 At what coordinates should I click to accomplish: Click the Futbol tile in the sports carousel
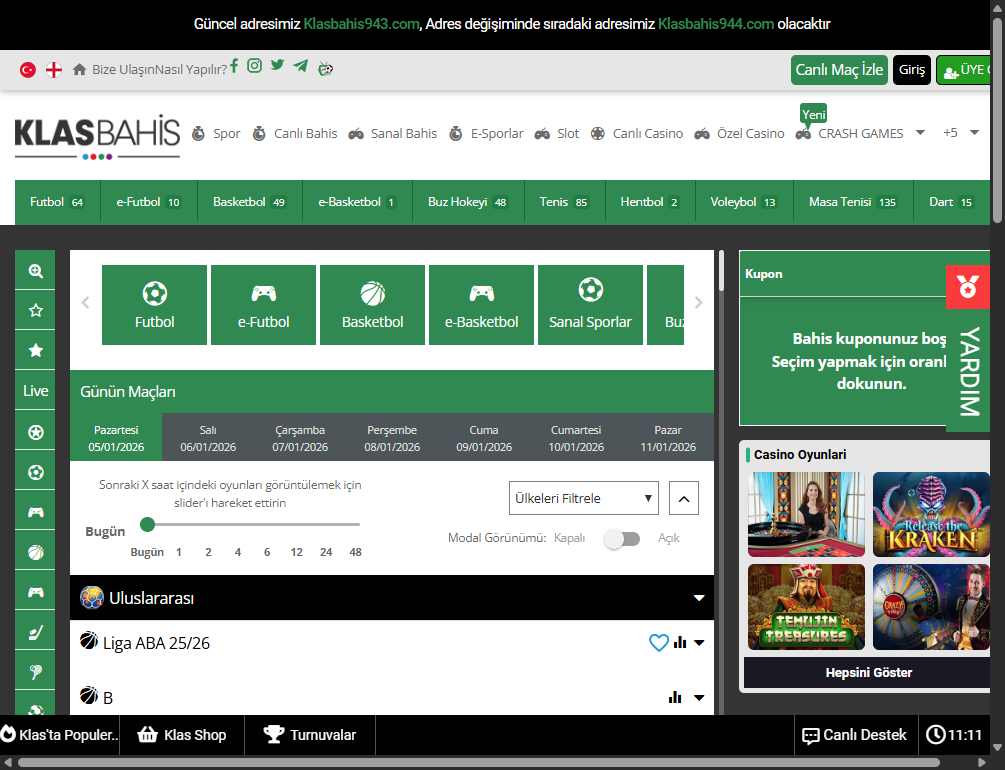pos(155,305)
